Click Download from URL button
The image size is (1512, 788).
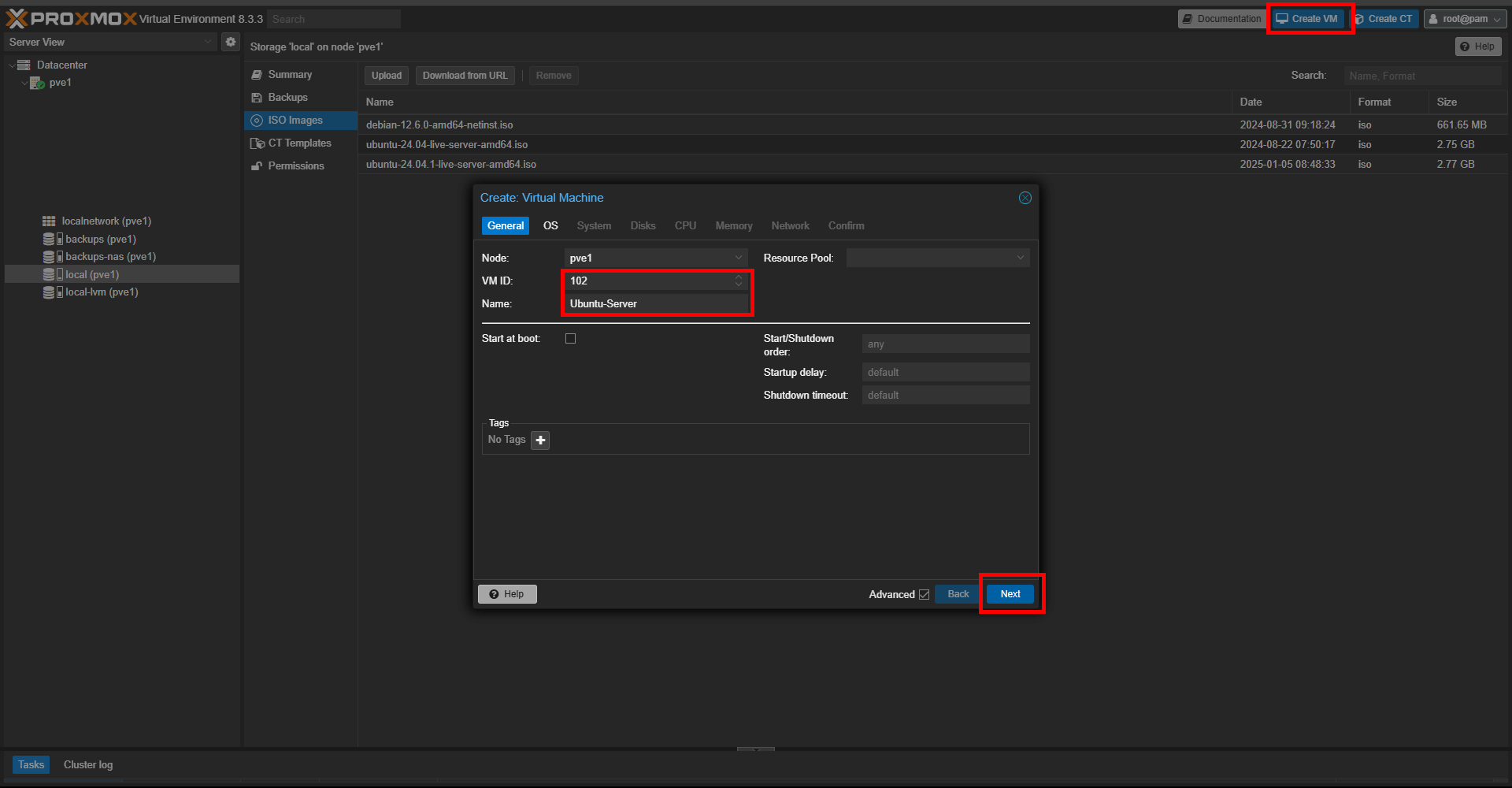click(x=465, y=76)
